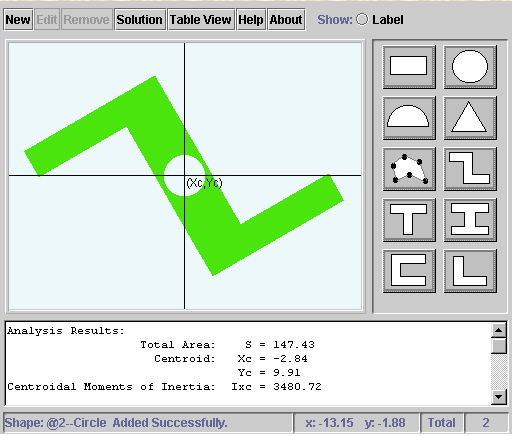
Task: Select the circle shape tool
Action: (x=470, y=67)
